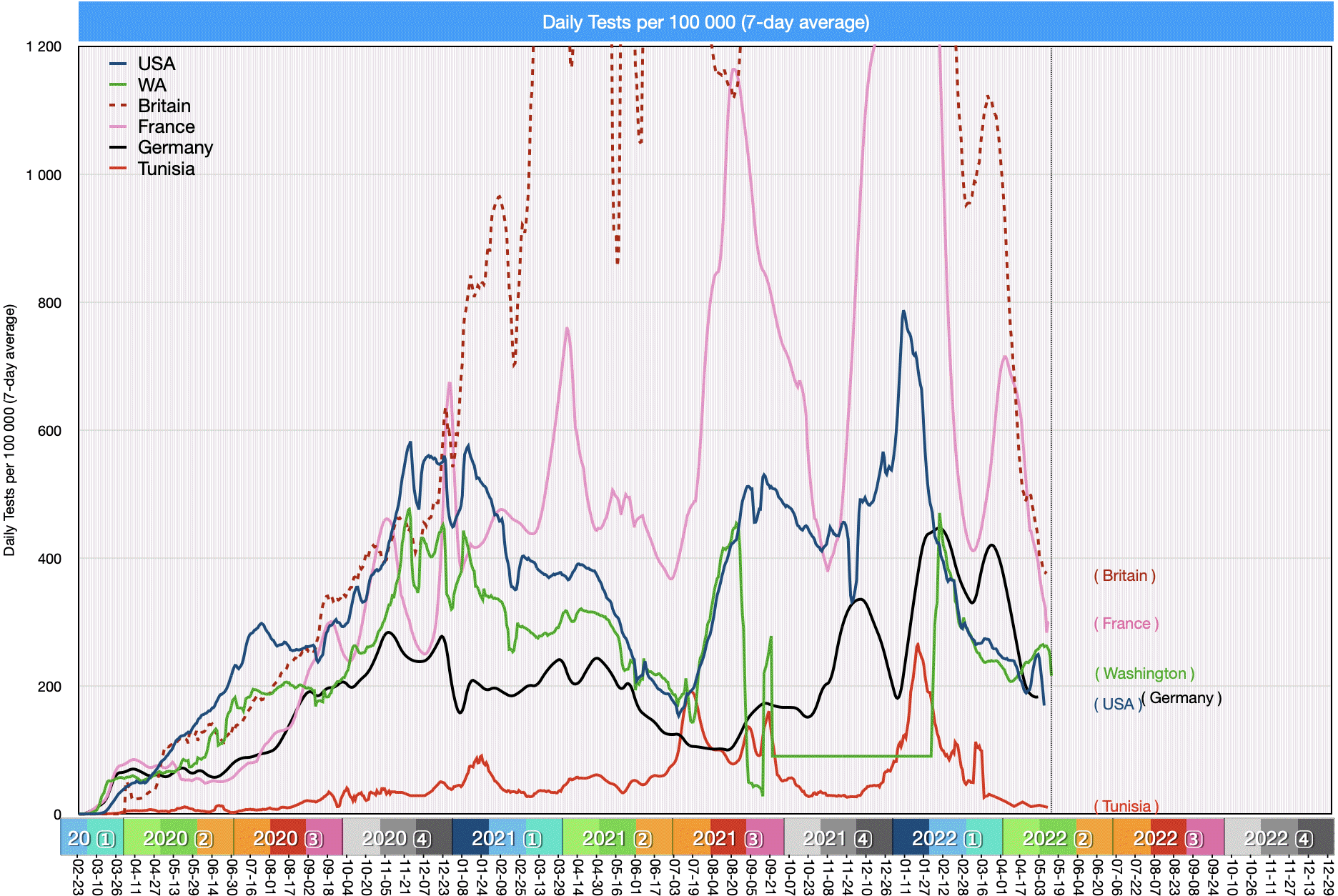Select the (Washington) end-of-line label

(x=1144, y=674)
